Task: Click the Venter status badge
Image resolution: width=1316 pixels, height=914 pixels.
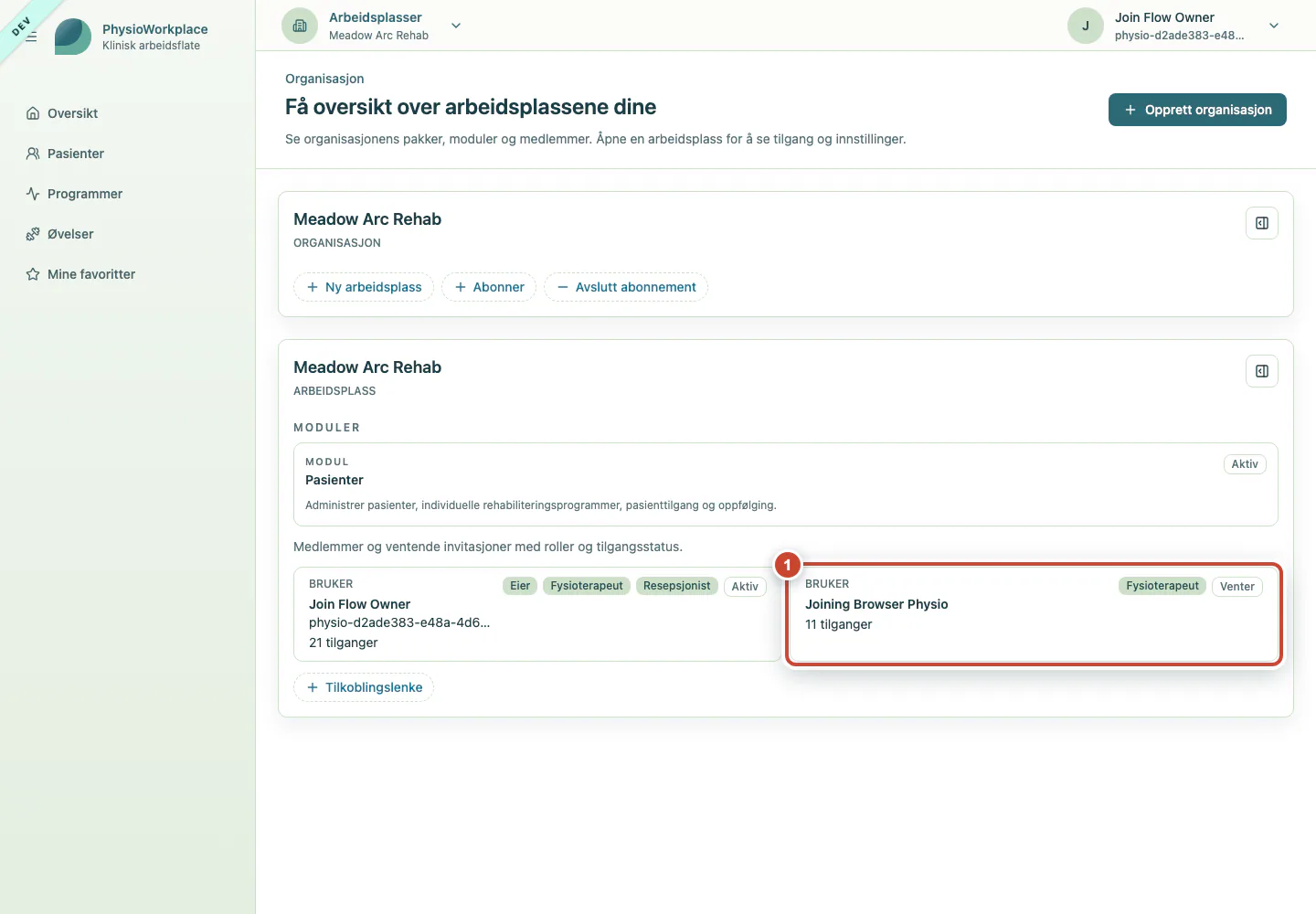Action: [x=1237, y=587]
